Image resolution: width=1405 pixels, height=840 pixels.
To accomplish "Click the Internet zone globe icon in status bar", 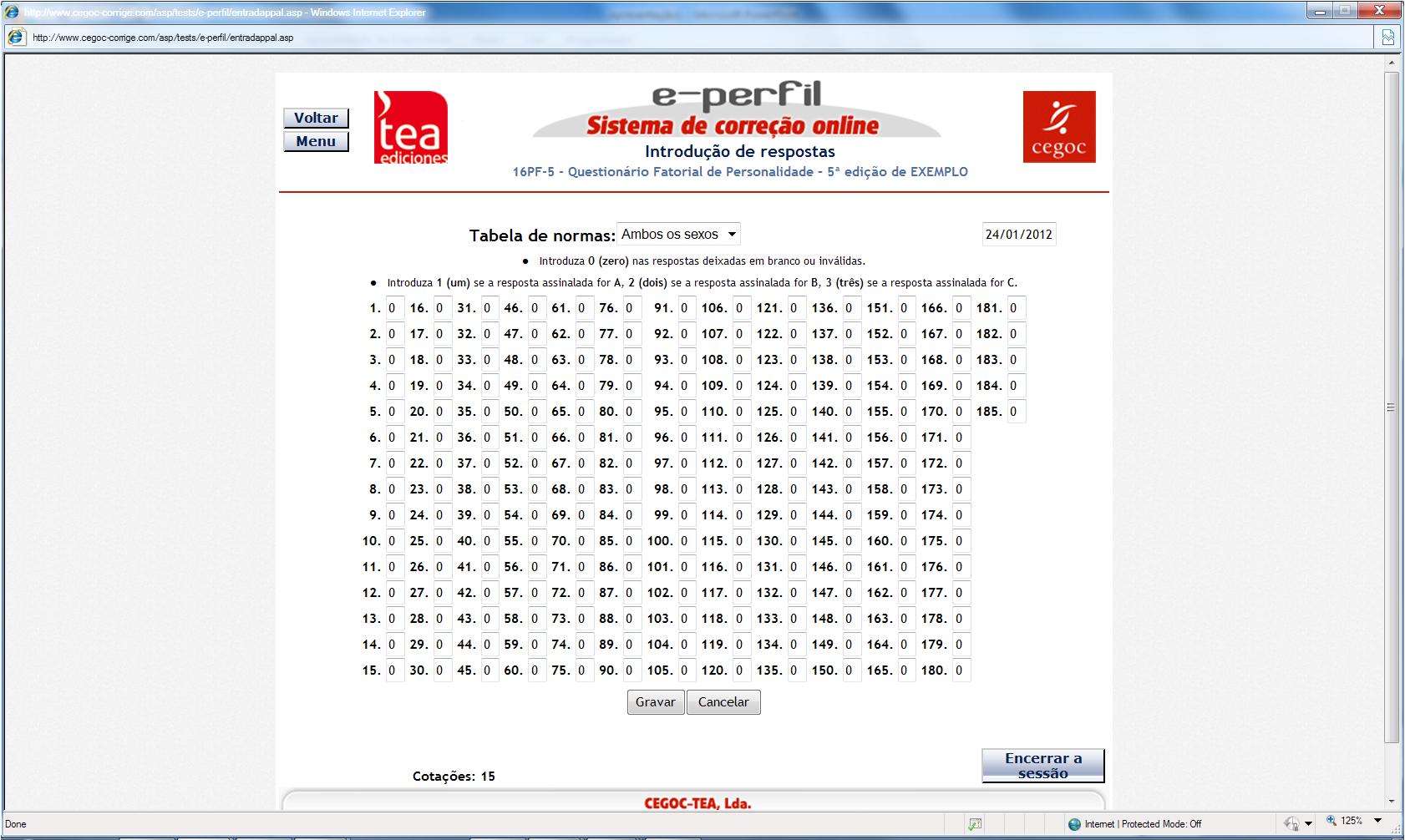I will tap(1074, 824).
